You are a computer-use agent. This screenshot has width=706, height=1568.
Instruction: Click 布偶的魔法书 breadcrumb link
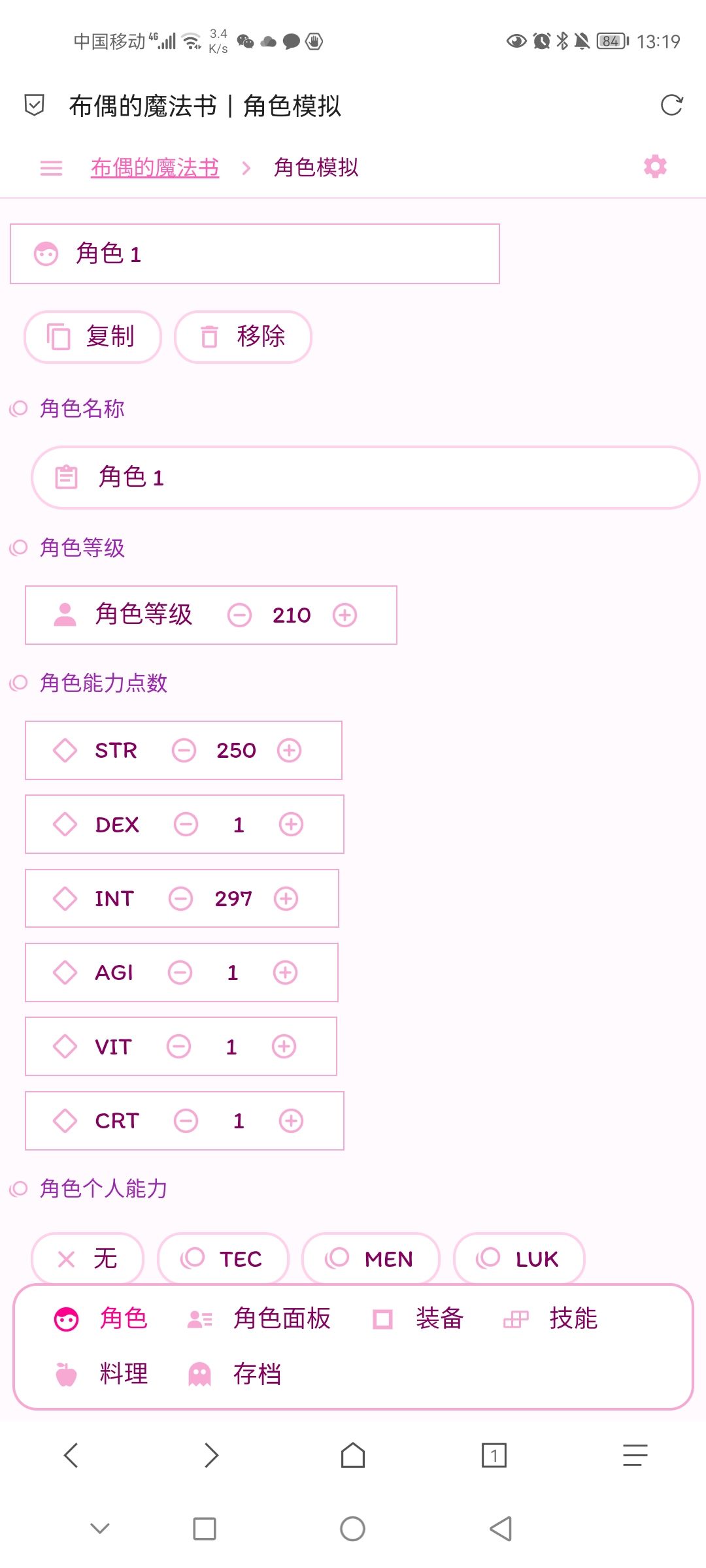pos(155,168)
